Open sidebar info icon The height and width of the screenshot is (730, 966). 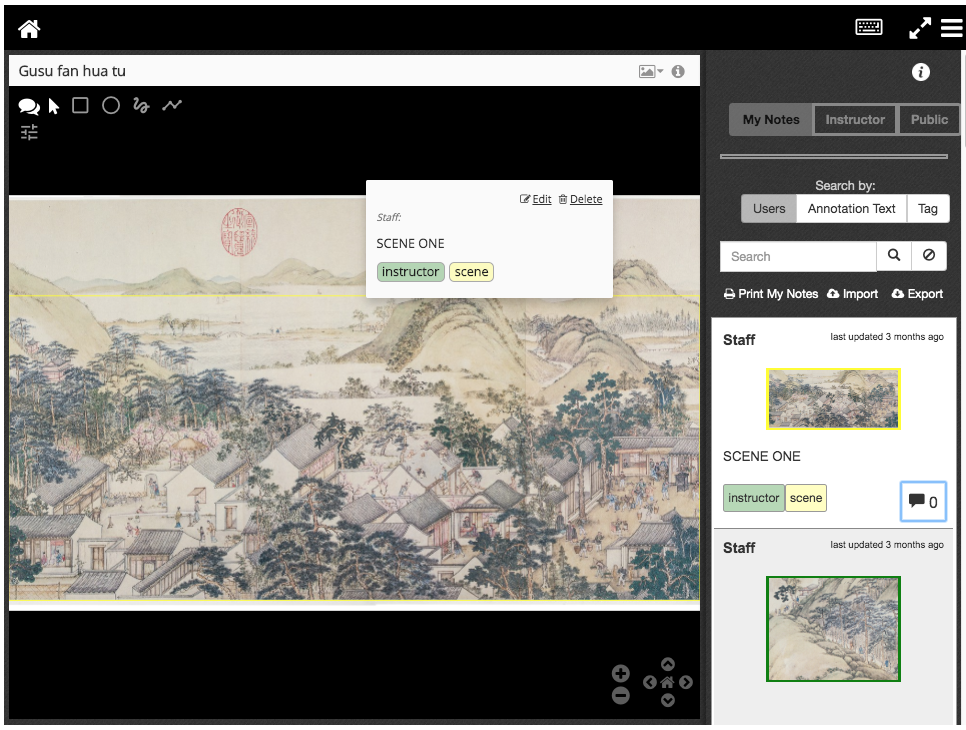pos(920,72)
